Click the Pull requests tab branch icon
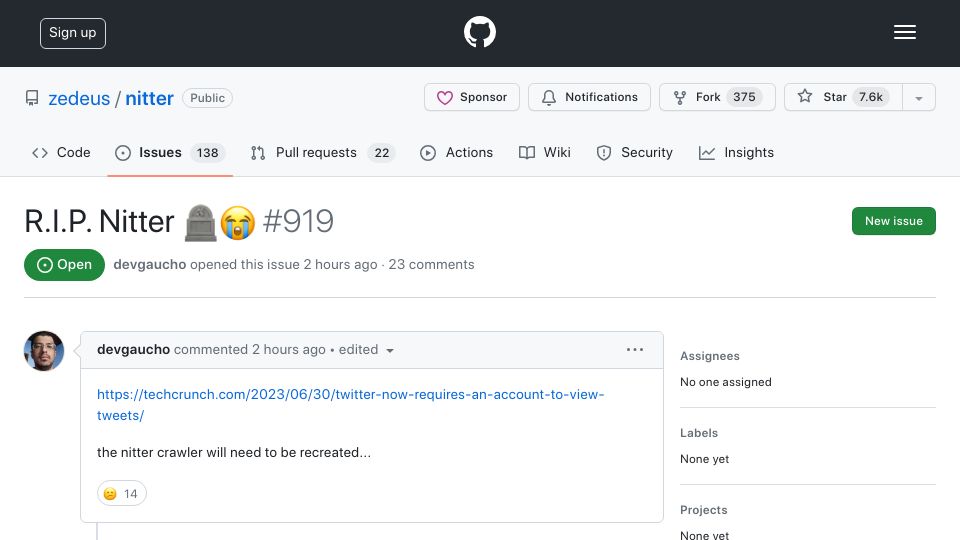The image size is (960, 540). 258,153
